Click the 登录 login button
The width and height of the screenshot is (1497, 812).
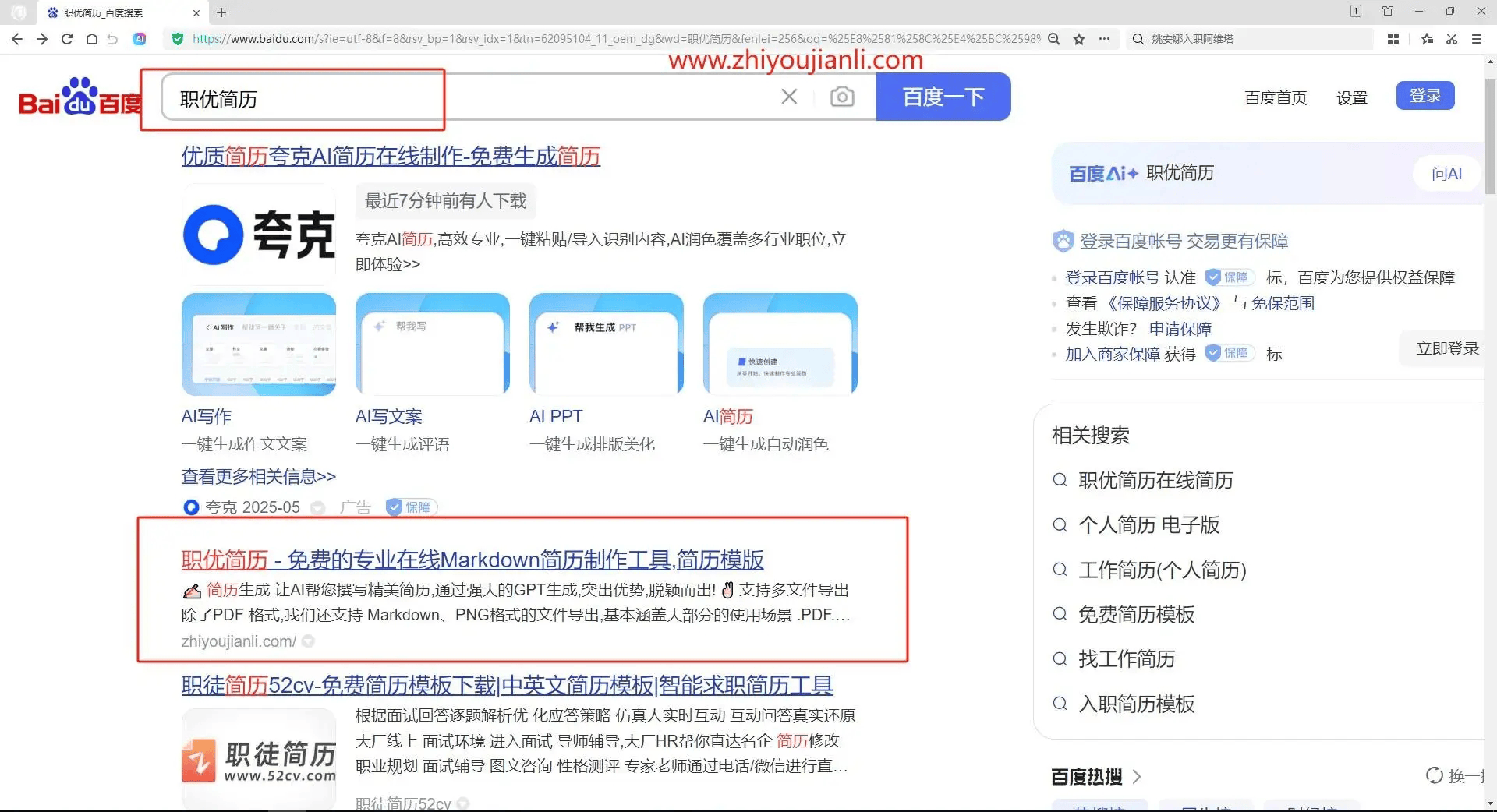pyautogui.click(x=1424, y=95)
